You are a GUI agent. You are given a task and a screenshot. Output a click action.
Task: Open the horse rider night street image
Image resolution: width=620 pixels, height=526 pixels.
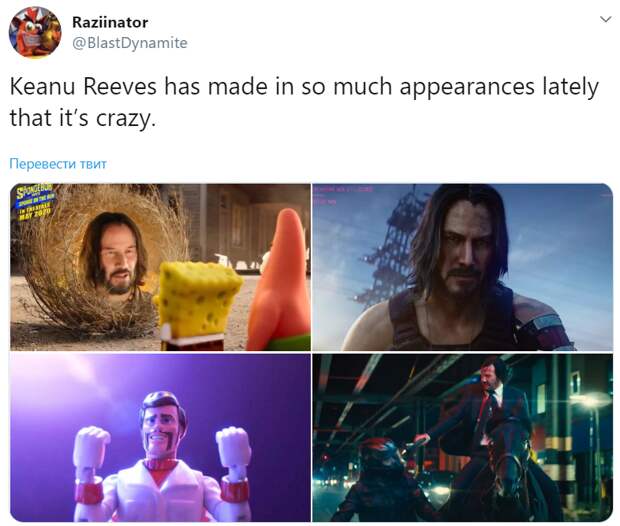coord(462,438)
